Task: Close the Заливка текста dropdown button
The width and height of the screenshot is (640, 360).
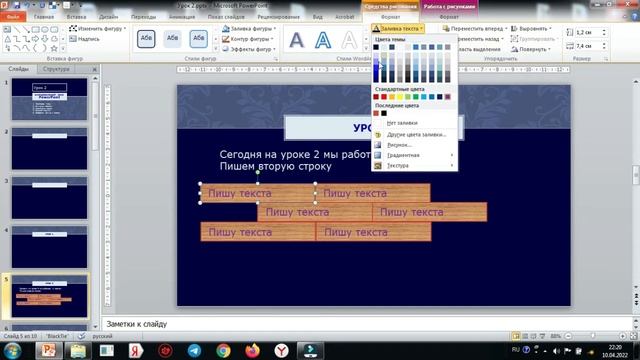Action: coord(398,29)
